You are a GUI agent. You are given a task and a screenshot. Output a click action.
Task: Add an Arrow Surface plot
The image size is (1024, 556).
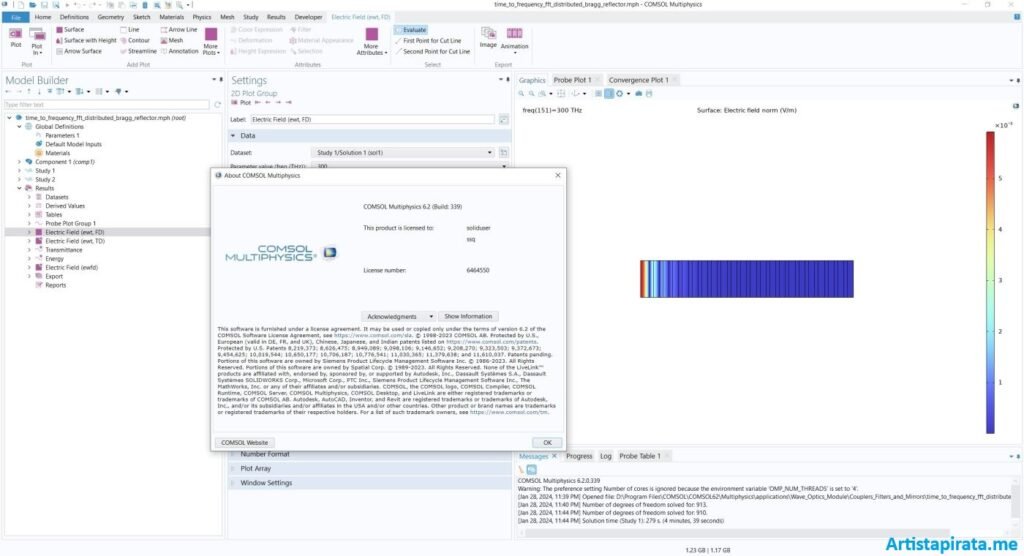coord(78,51)
